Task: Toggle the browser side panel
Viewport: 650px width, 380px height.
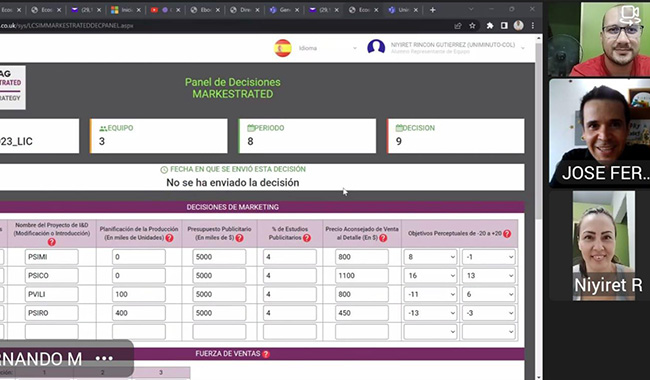Action: (504, 26)
